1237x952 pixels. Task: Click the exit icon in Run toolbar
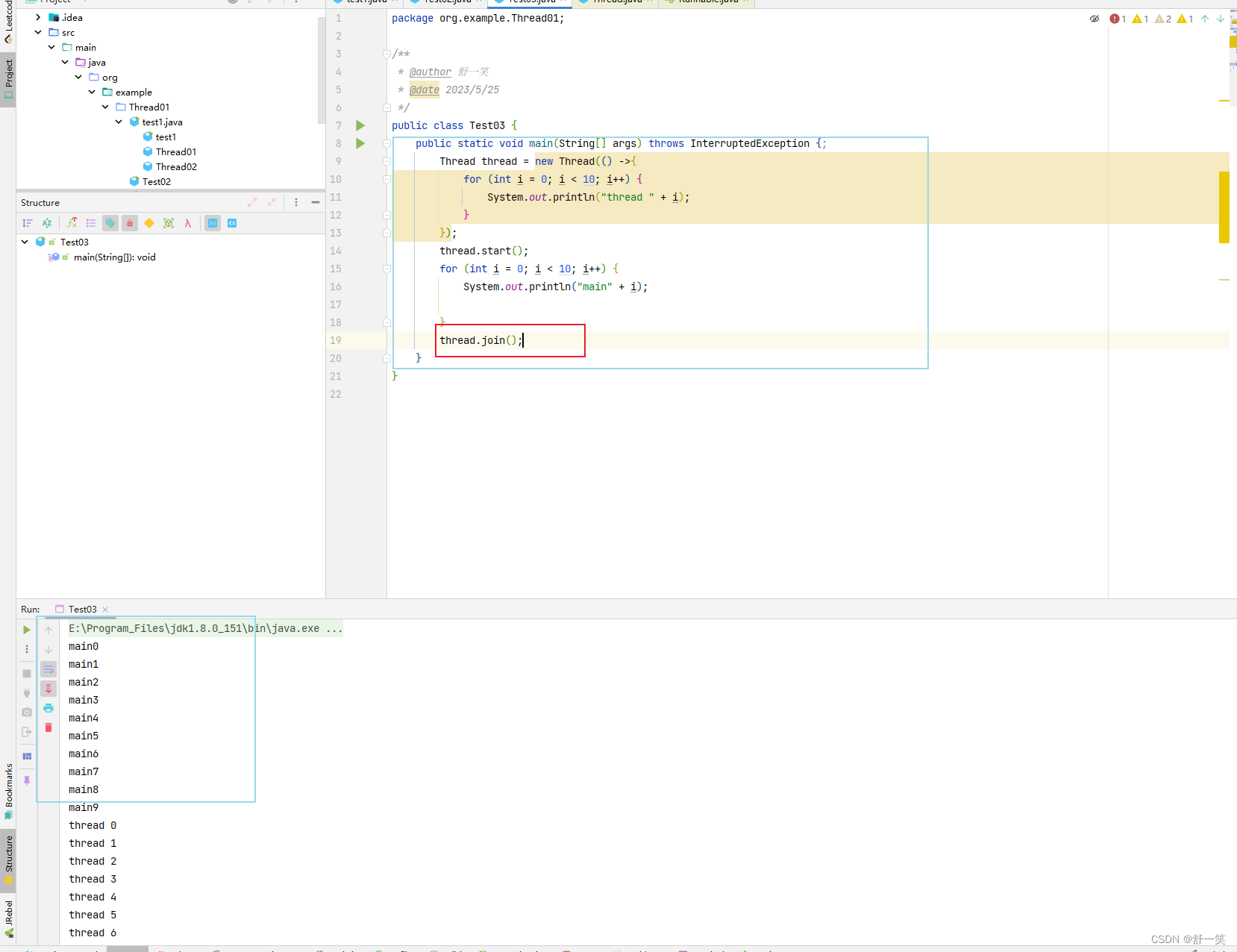[27, 732]
